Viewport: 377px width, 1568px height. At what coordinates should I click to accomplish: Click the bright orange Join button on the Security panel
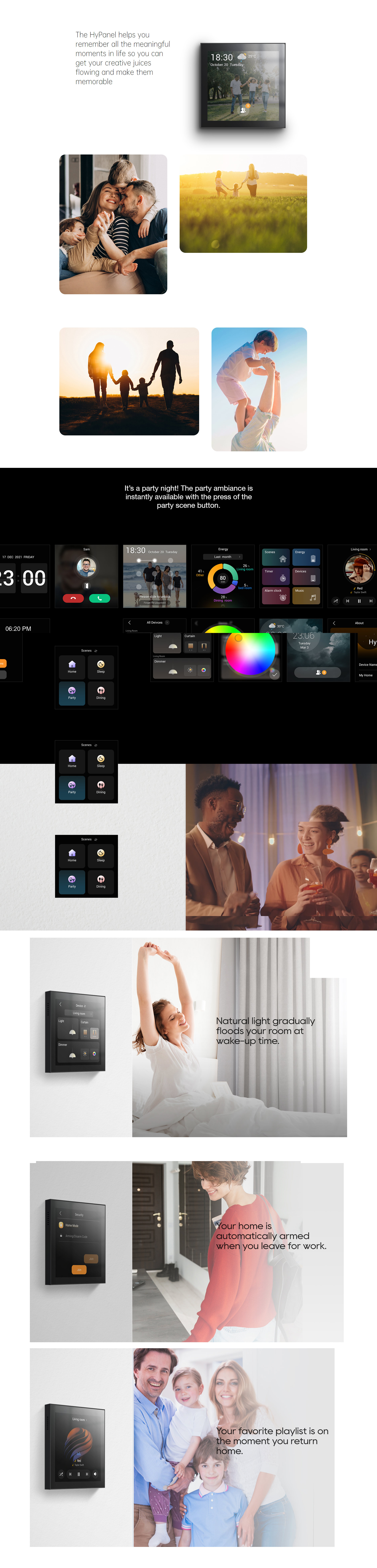(79, 1270)
